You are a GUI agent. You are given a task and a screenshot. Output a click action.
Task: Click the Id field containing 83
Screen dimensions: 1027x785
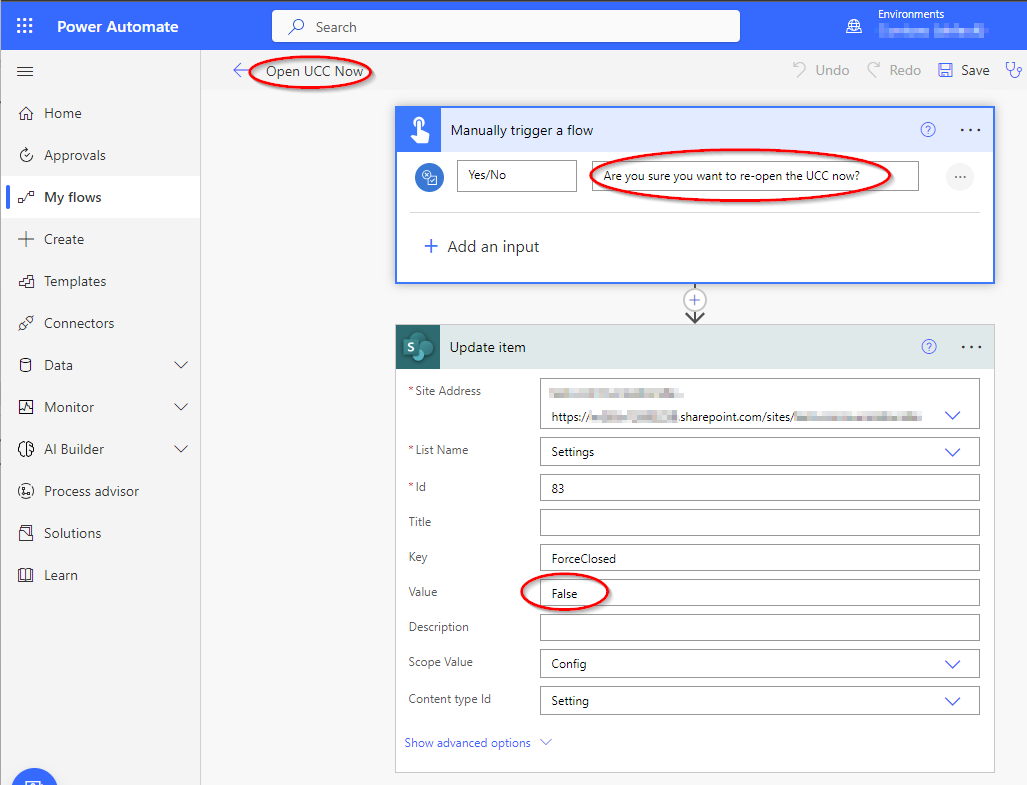pos(760,488)
